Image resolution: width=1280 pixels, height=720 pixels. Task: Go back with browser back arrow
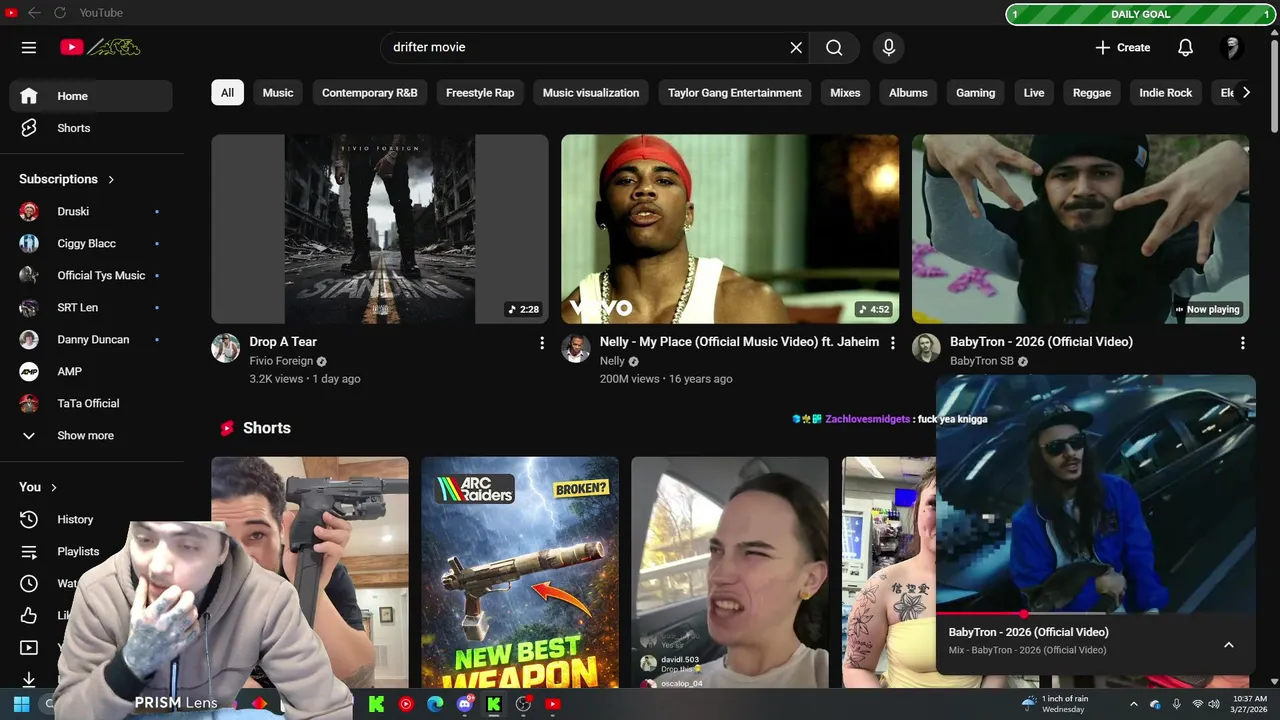coord(34,13)
